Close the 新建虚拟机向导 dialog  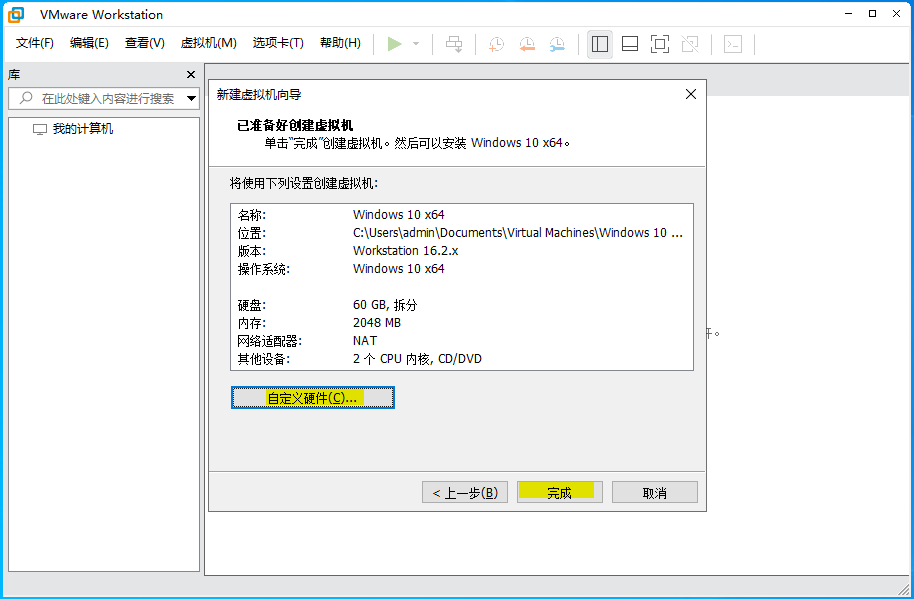(691, 94)
